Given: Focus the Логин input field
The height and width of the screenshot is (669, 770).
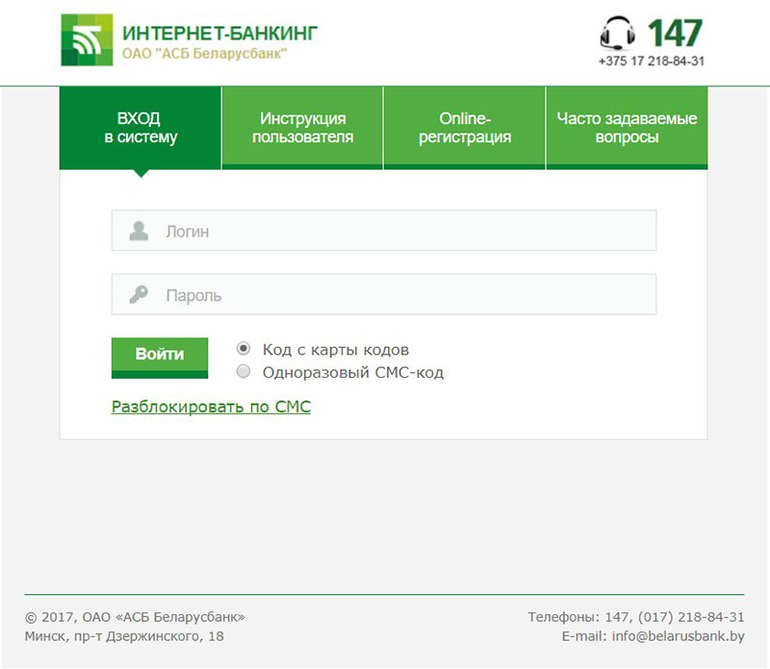Looking at the screenshot, I should pyautogui.click(x=384, y=230).
